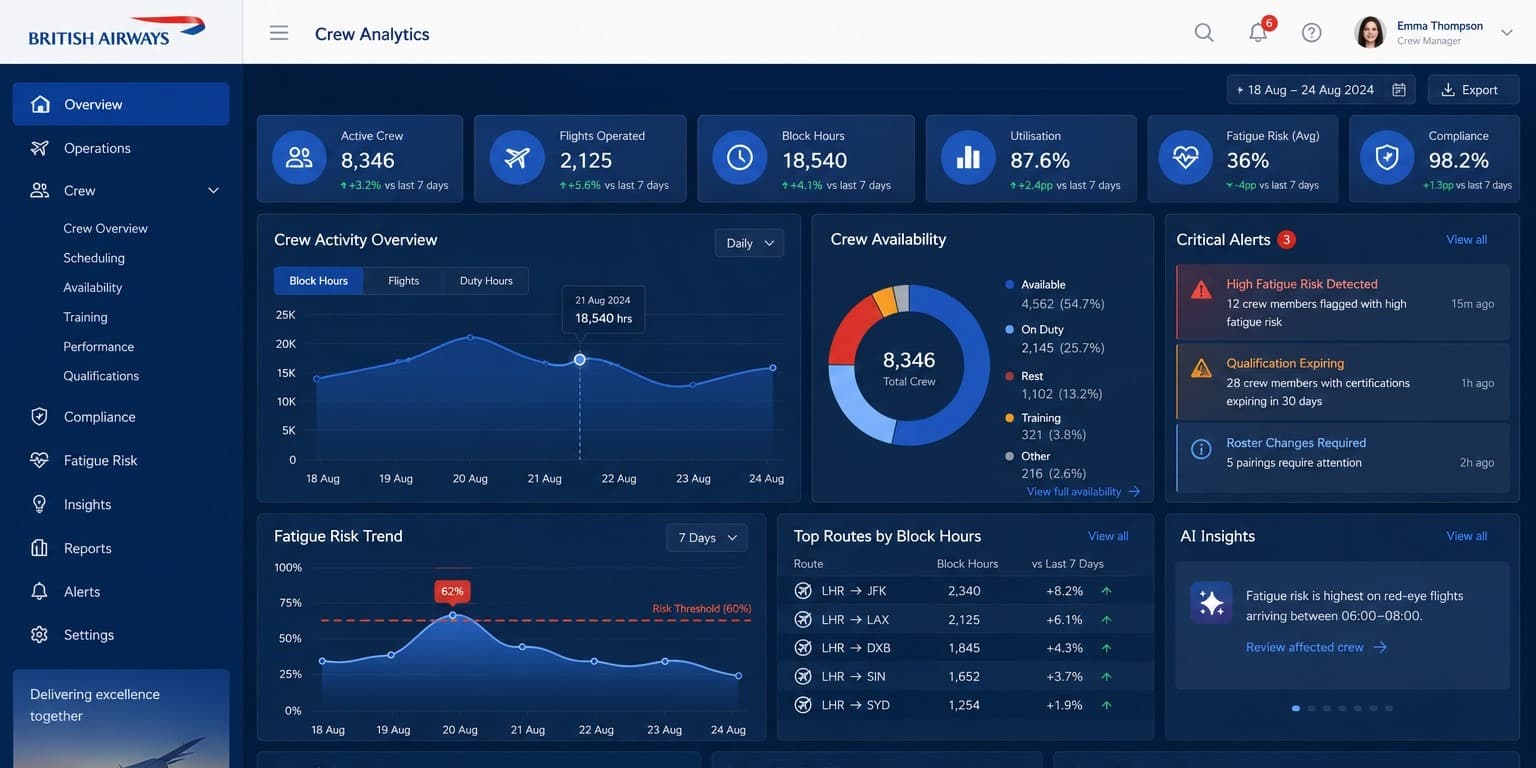View all AI Insights
Image resolution: width=1536 pixels, height=768 pixels.
click(1466, 536)
